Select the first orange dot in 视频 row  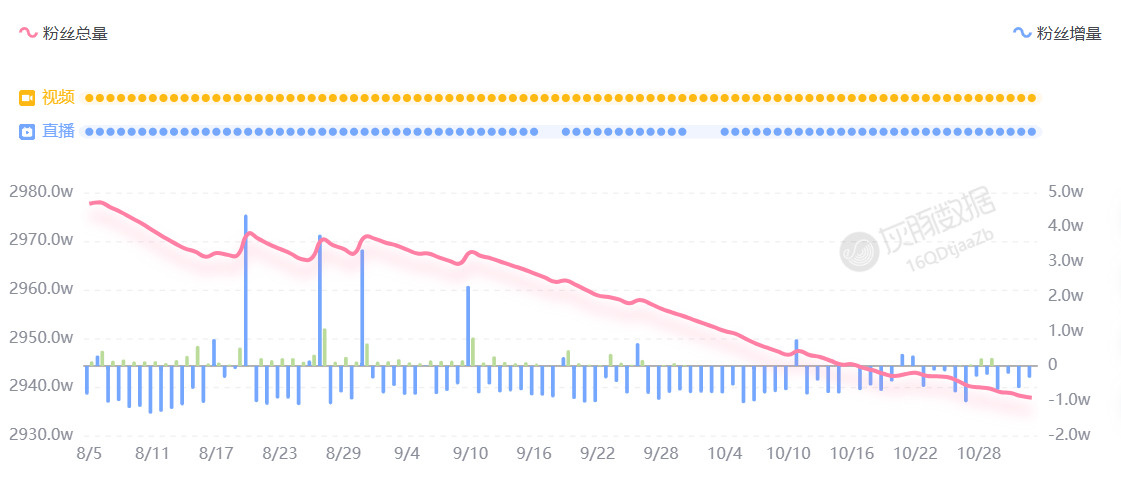pyautogui.click(x=89, y=98)
